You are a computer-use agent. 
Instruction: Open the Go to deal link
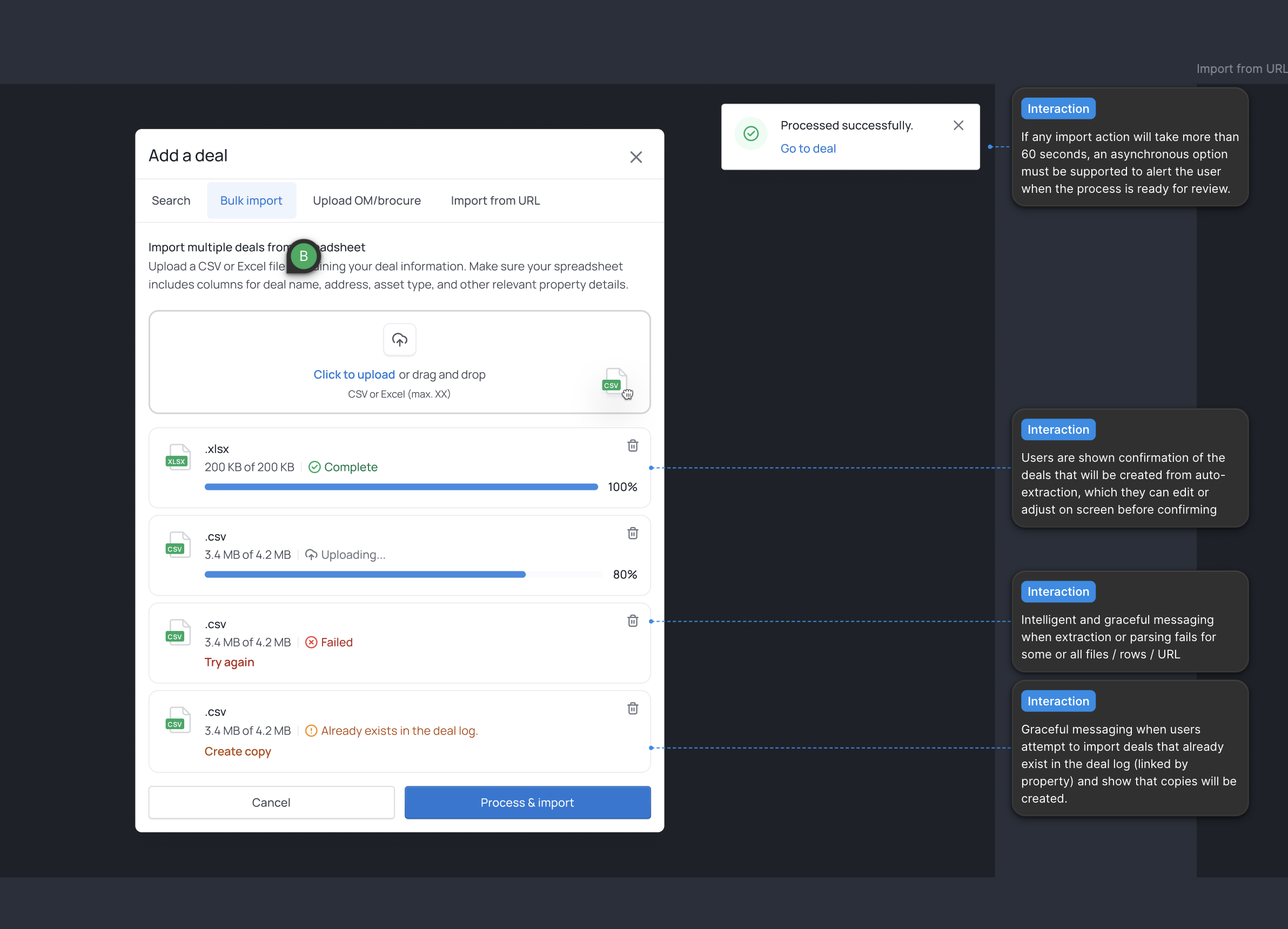tap(808, 148)
